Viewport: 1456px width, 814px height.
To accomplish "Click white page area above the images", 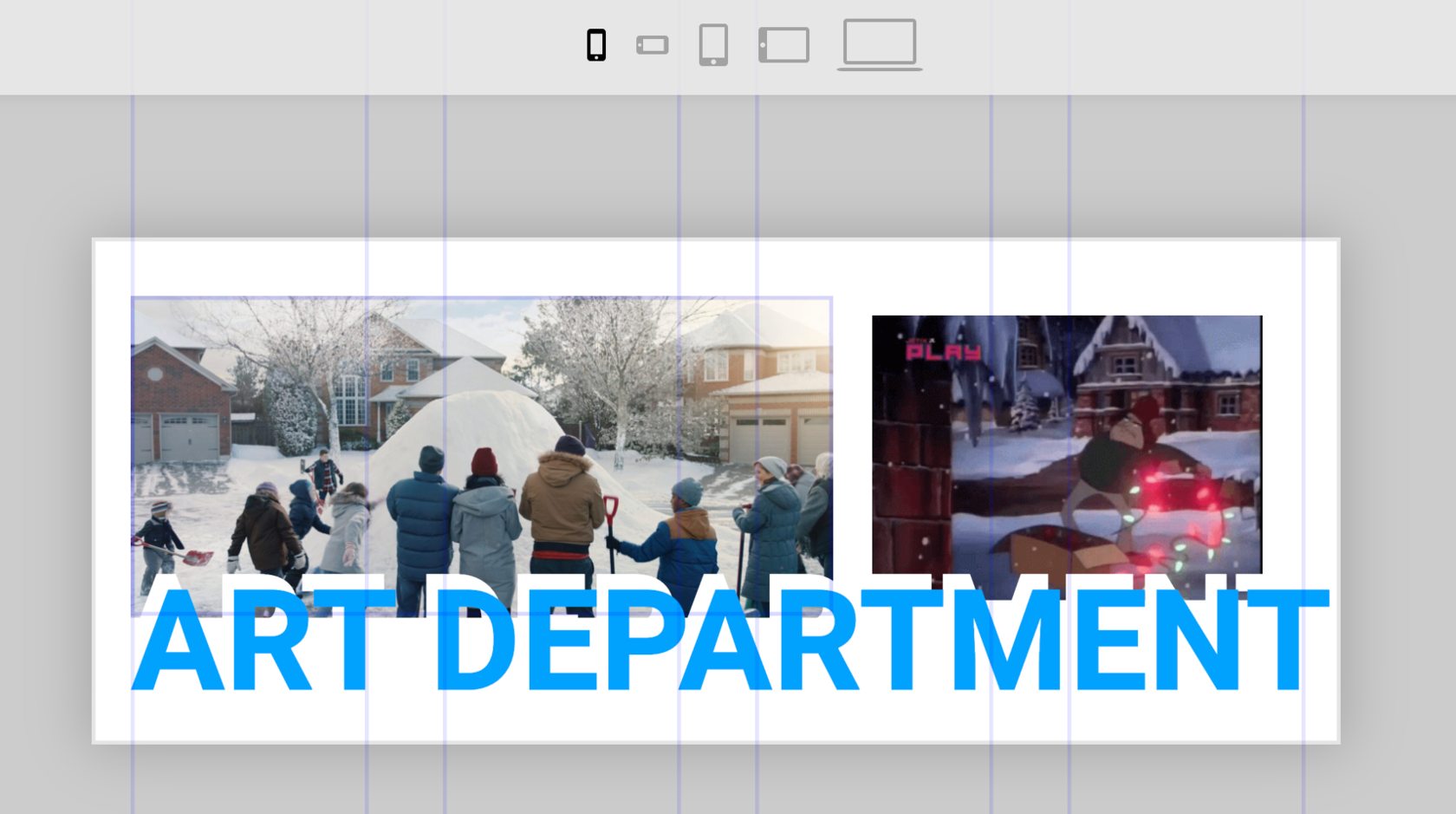I will coord(693,269).
